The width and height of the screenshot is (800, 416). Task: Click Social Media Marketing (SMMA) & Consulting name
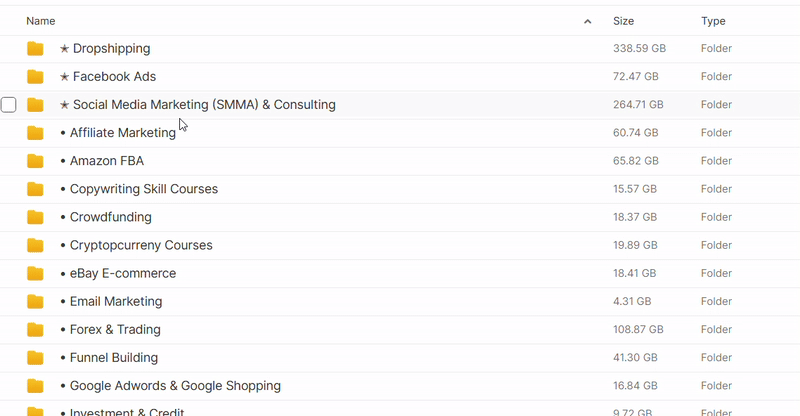(204, 105)
